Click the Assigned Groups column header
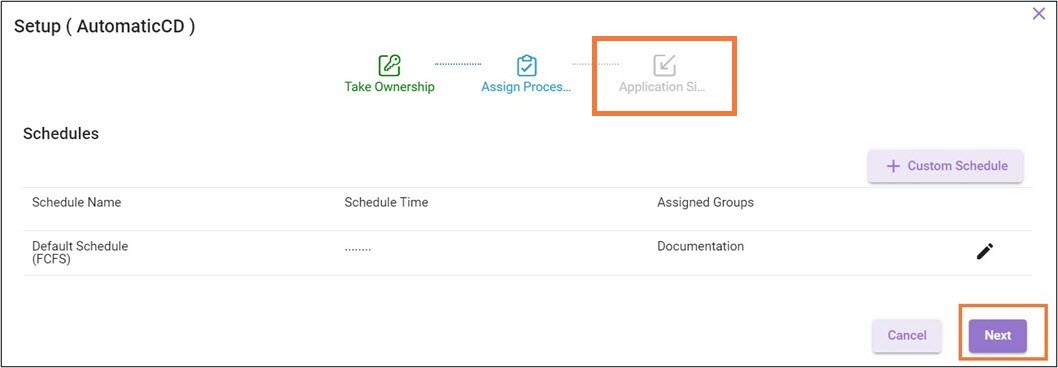1058x368 pixels. (x=705, y=202)
